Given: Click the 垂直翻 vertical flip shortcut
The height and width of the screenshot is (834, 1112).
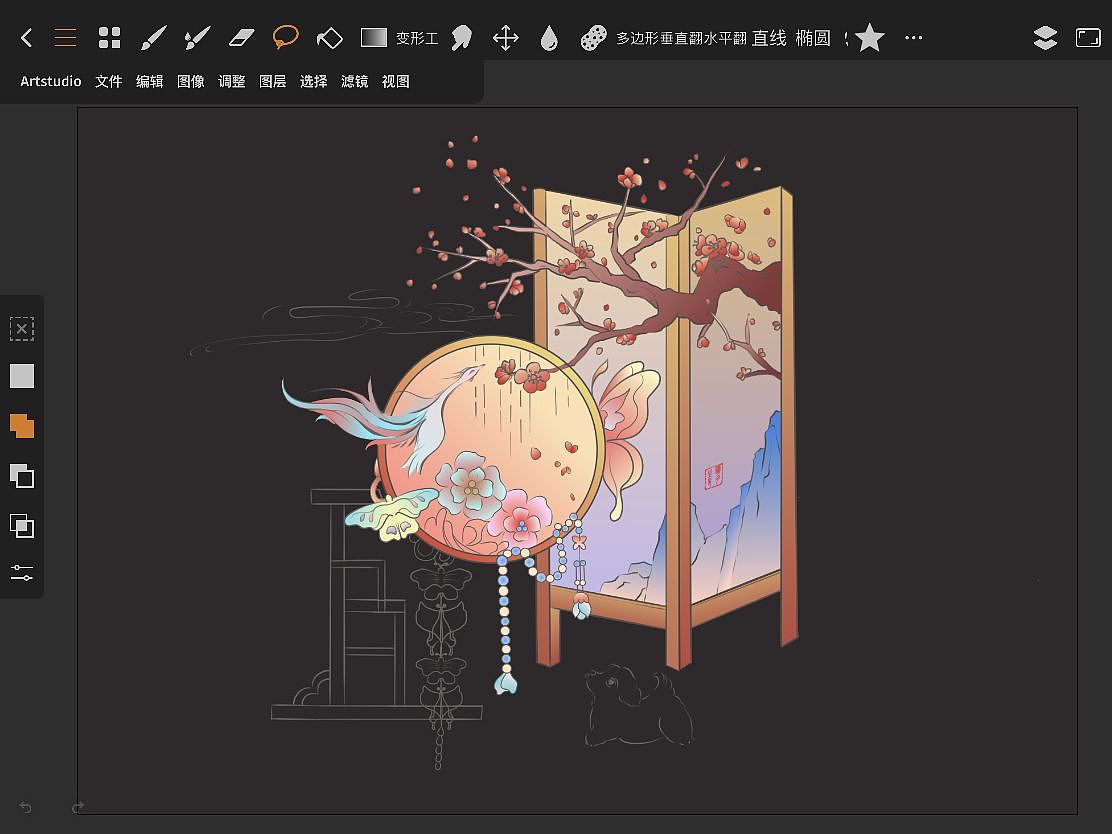Looking at the screenshot, I should (x=682, y=38).
